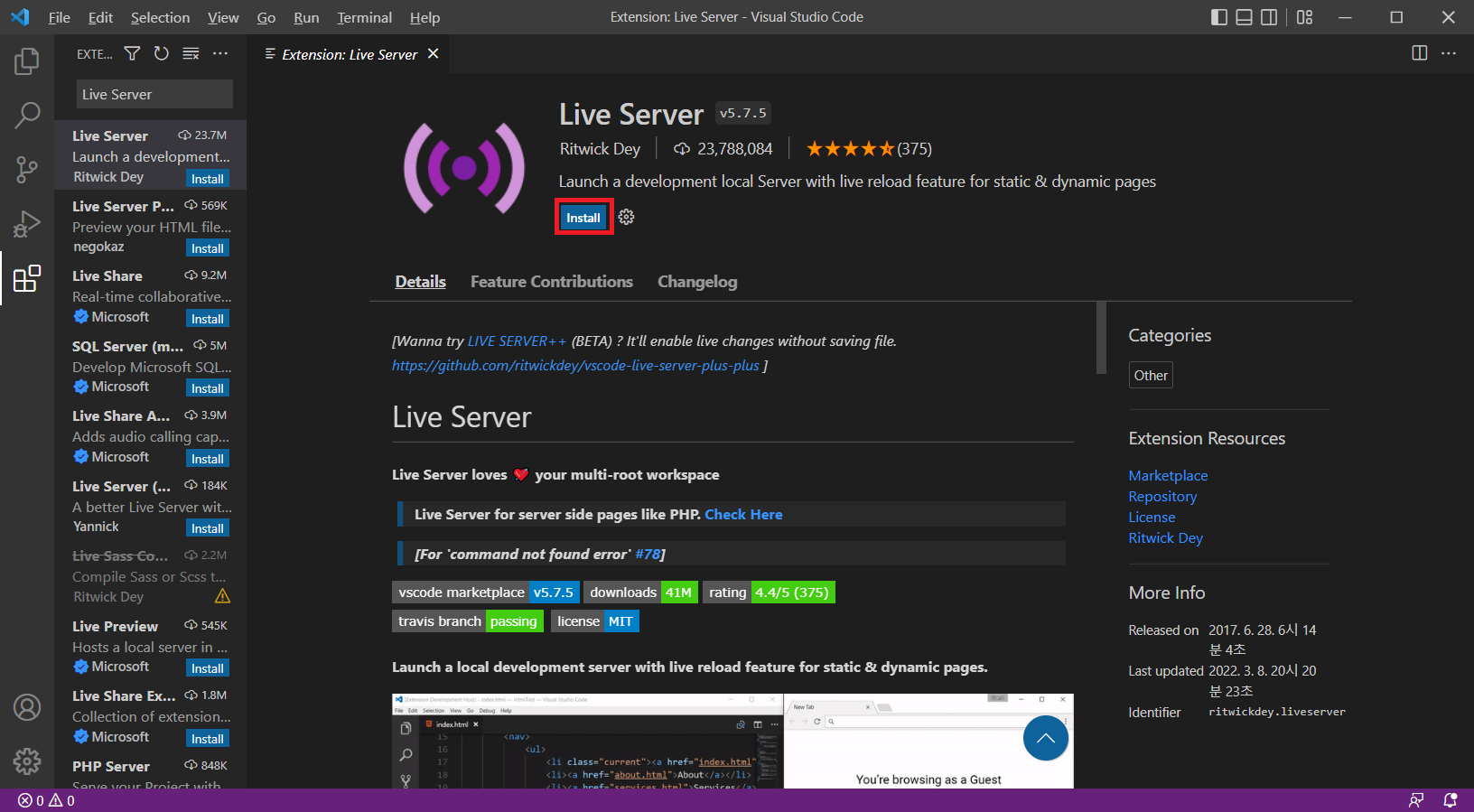Image resolution: width=1474 pixels, height=812 pixels.
Task: Open the Run menu
Action: click(306, 17)
